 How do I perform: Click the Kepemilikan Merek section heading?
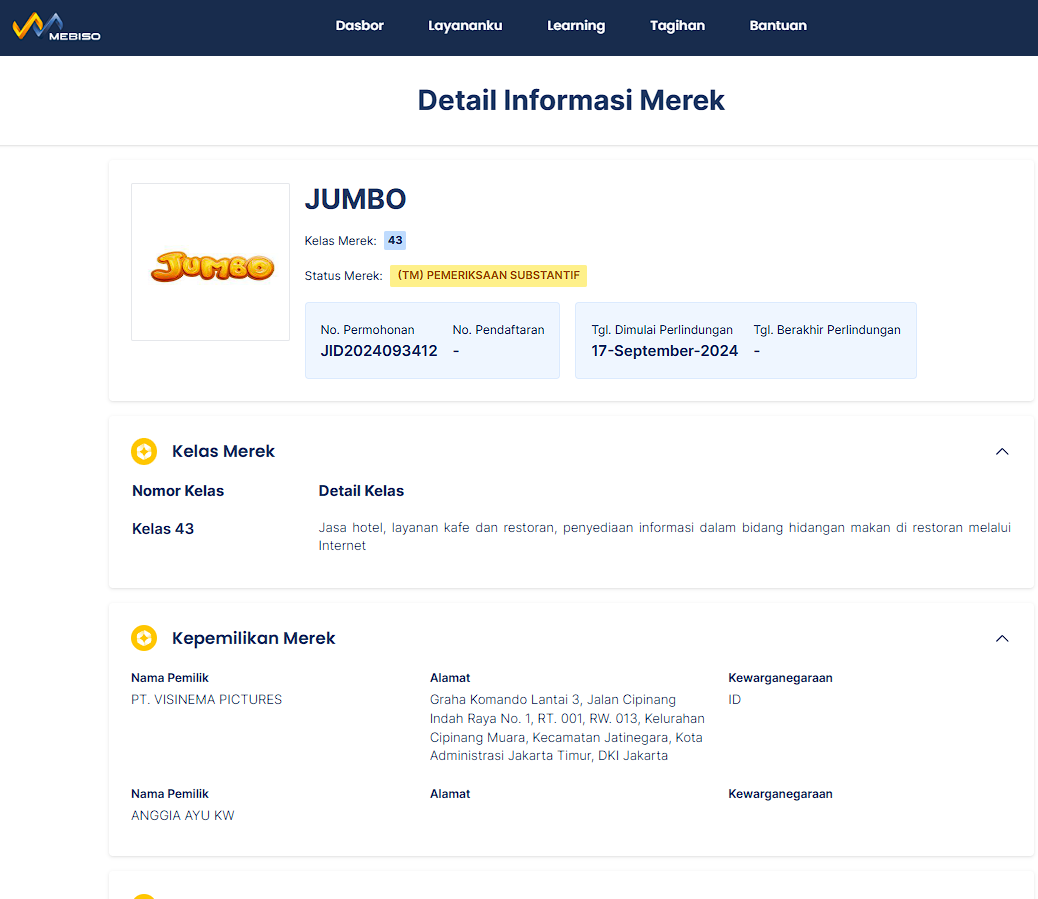point(254,638)
